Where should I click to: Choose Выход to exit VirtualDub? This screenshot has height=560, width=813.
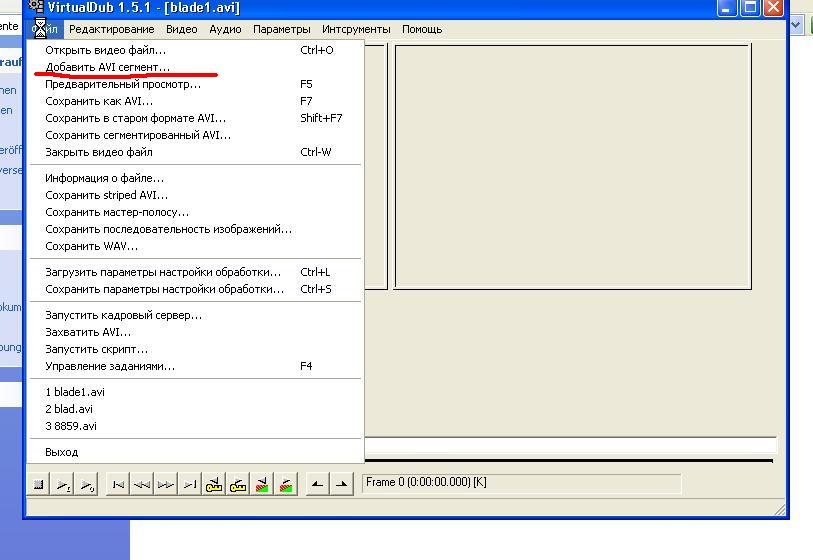195,452
